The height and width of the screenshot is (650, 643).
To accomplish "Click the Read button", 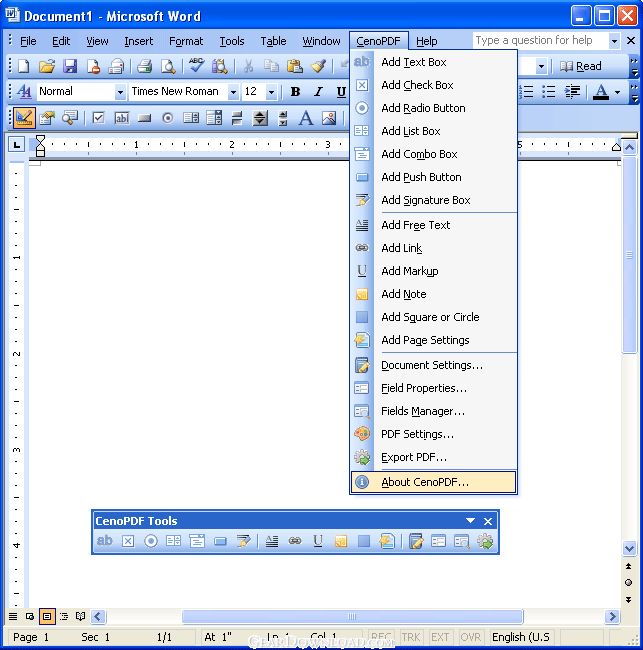I will pos(580,66).
